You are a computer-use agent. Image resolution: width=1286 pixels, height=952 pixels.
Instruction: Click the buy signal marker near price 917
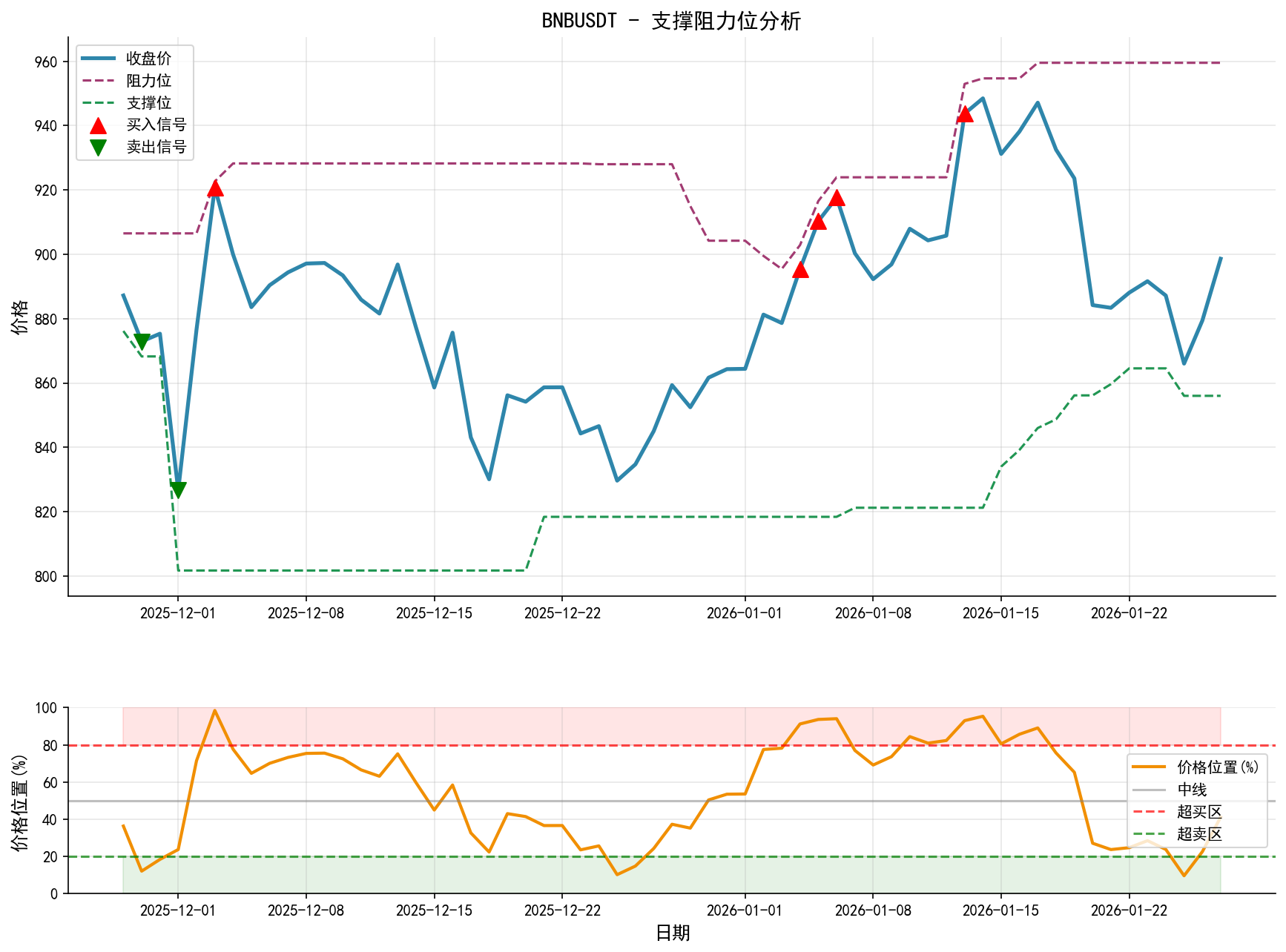tap(837, 198)
